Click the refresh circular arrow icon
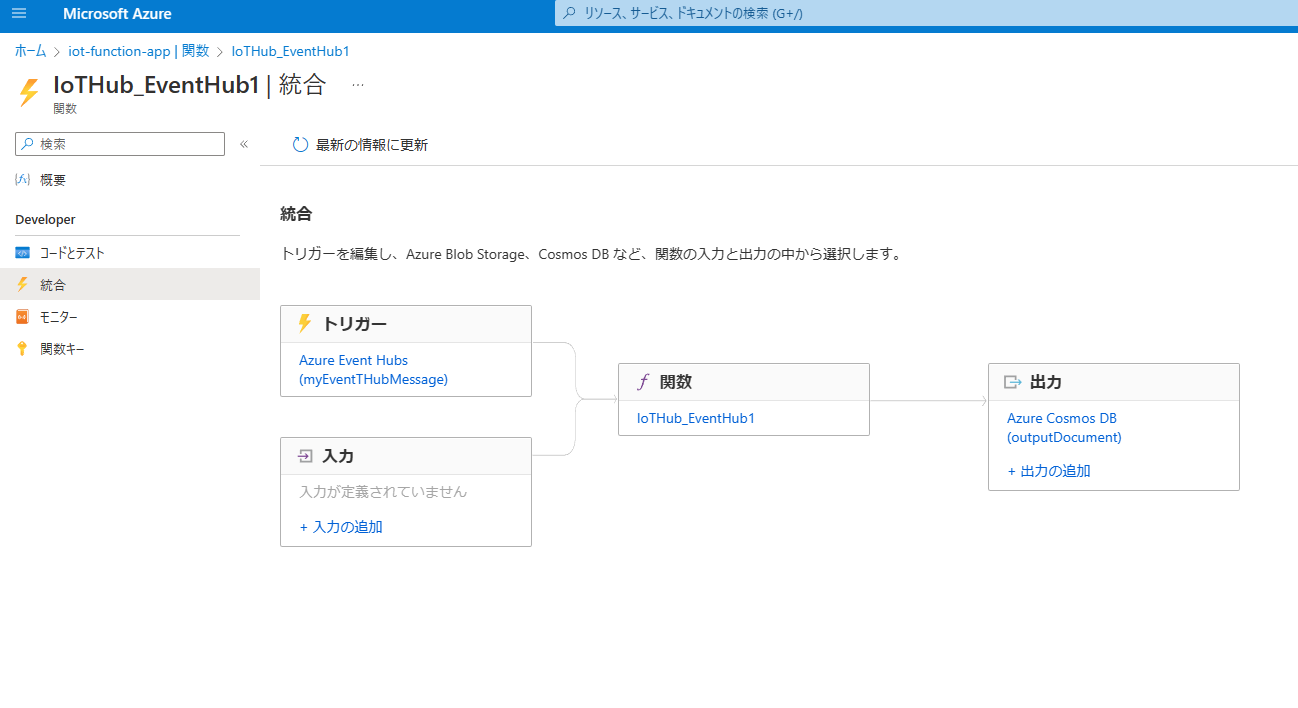The height and width of the screenshot is (708, 1298). pos(300,145)
